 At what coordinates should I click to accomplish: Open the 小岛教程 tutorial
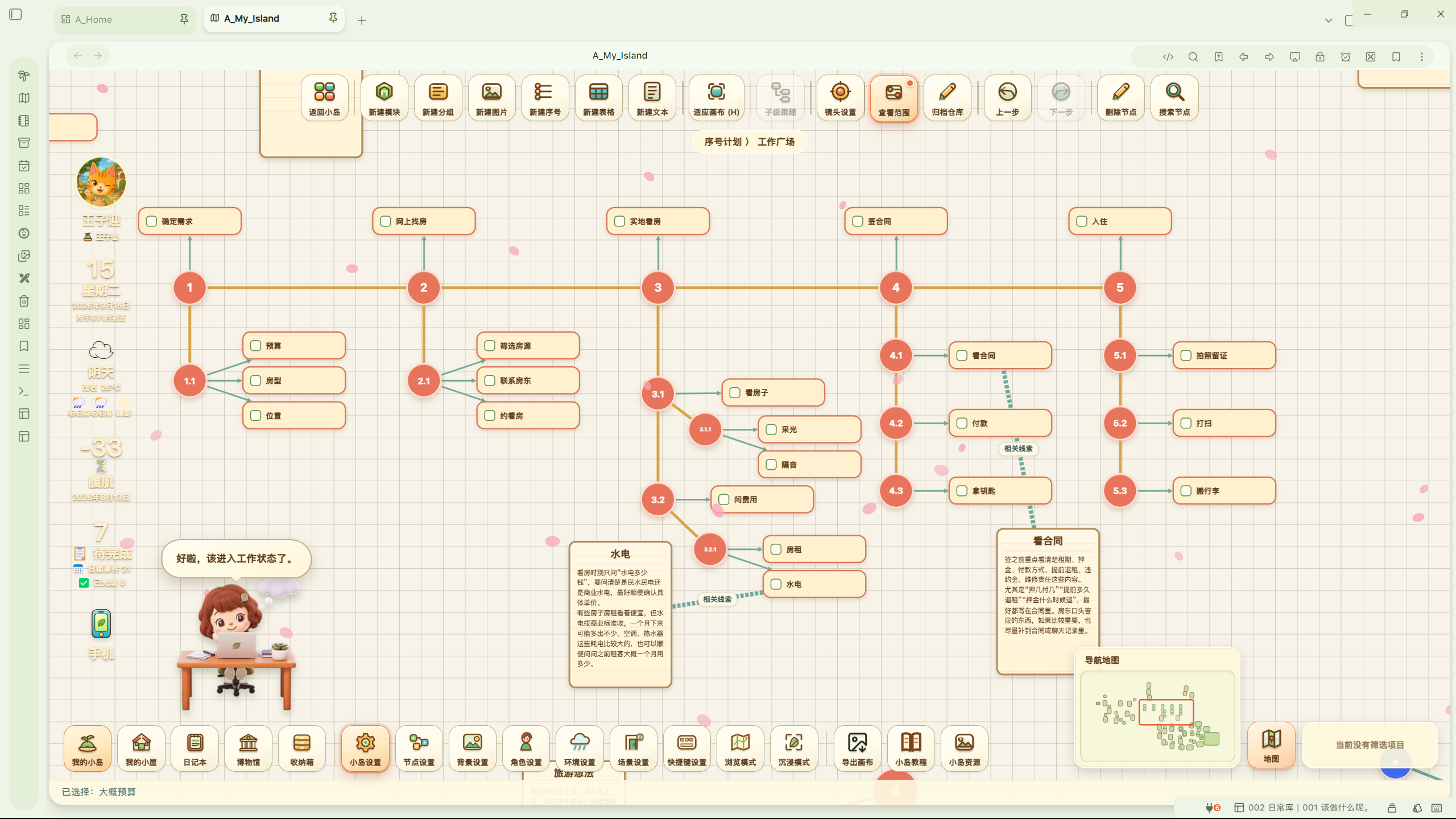[x=911, y=748]
